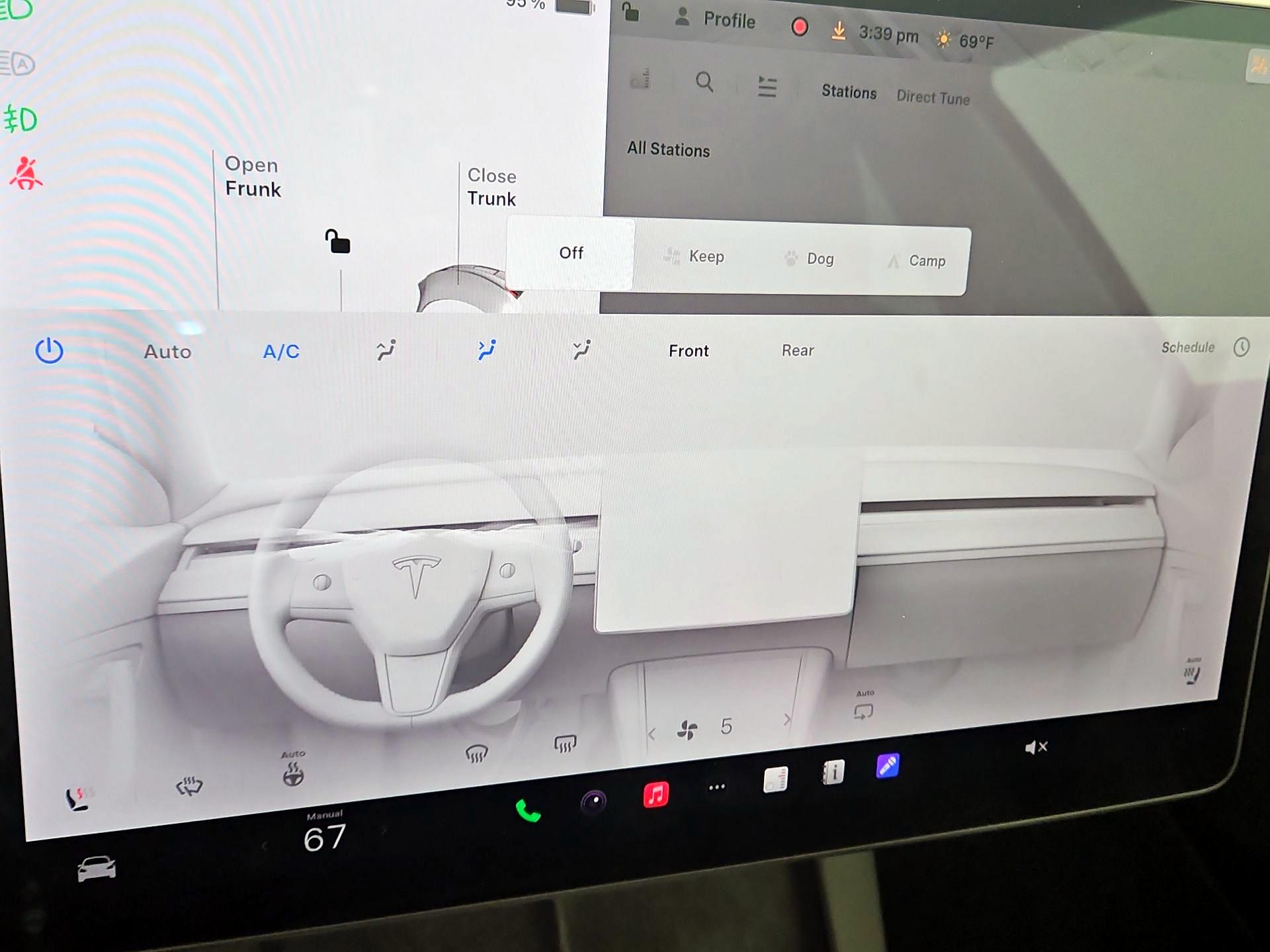Tap the 3:39 pm clock
Viewport: 1270px width, 952px height.
click(x=888, y=34)
